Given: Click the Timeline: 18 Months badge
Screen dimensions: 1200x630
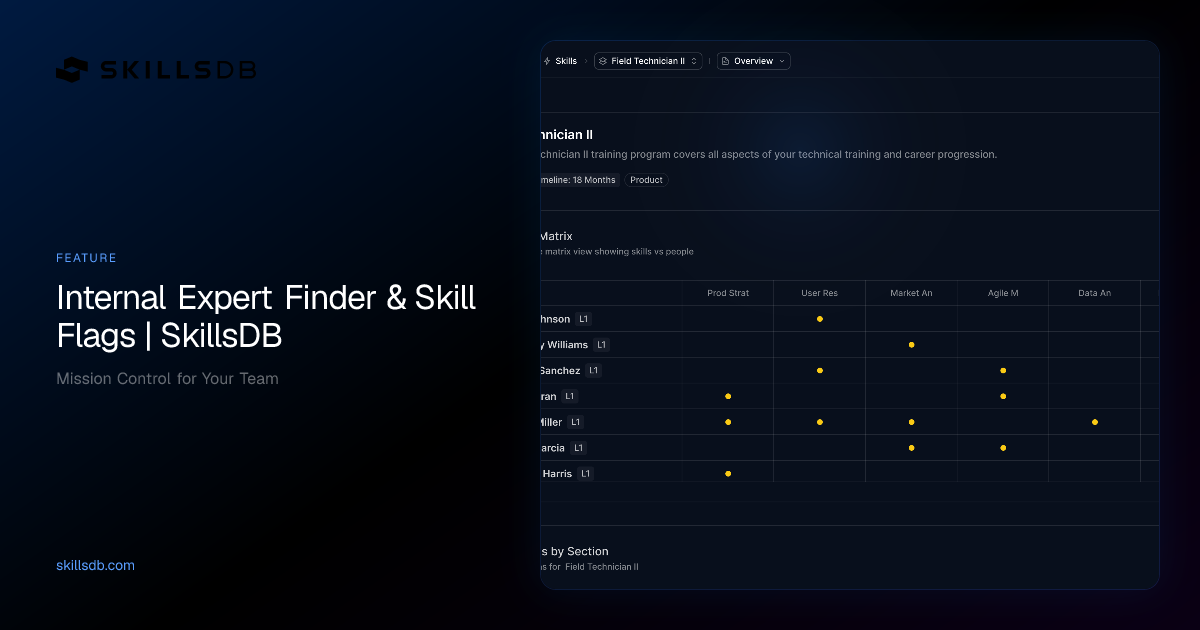Looking at the screenshot, I should tap(580, 180).
